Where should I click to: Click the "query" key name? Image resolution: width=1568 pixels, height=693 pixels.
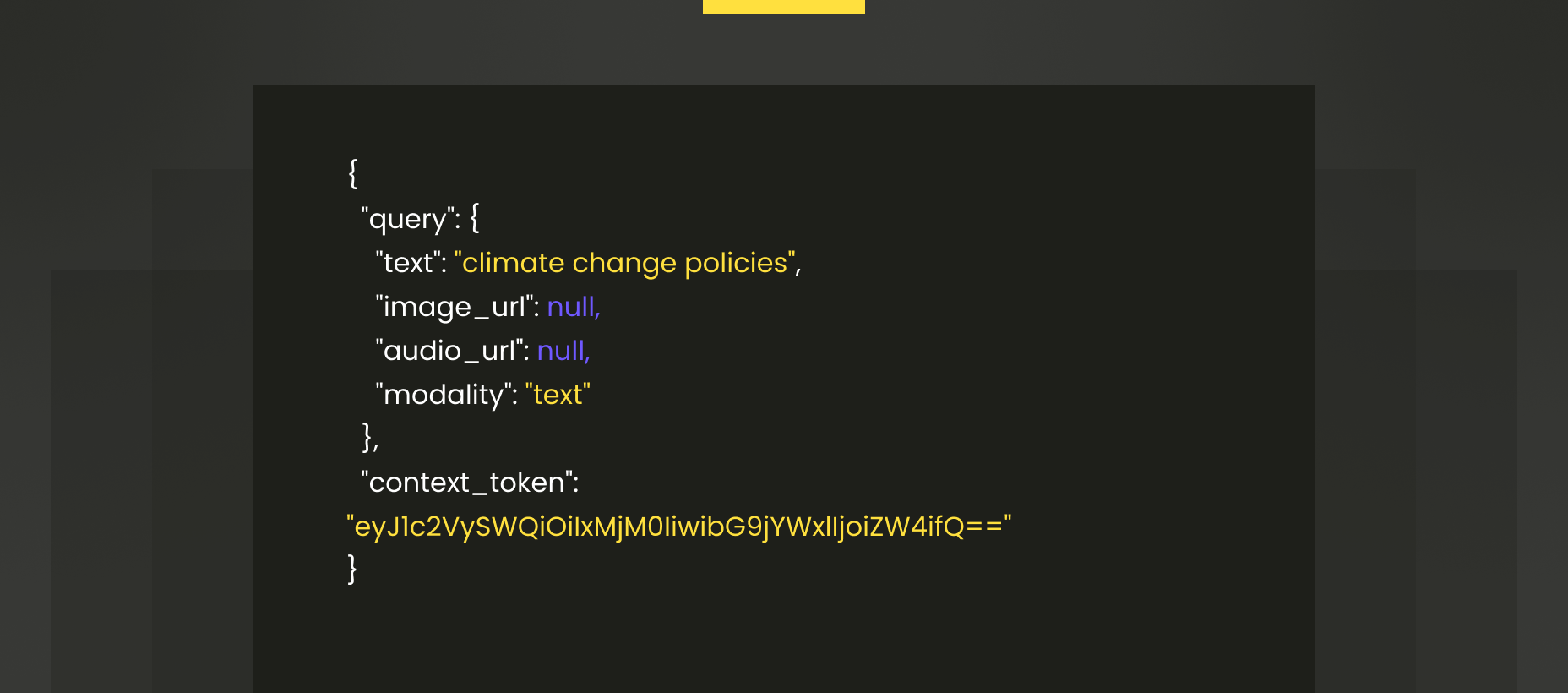click(x=407, y=219)
